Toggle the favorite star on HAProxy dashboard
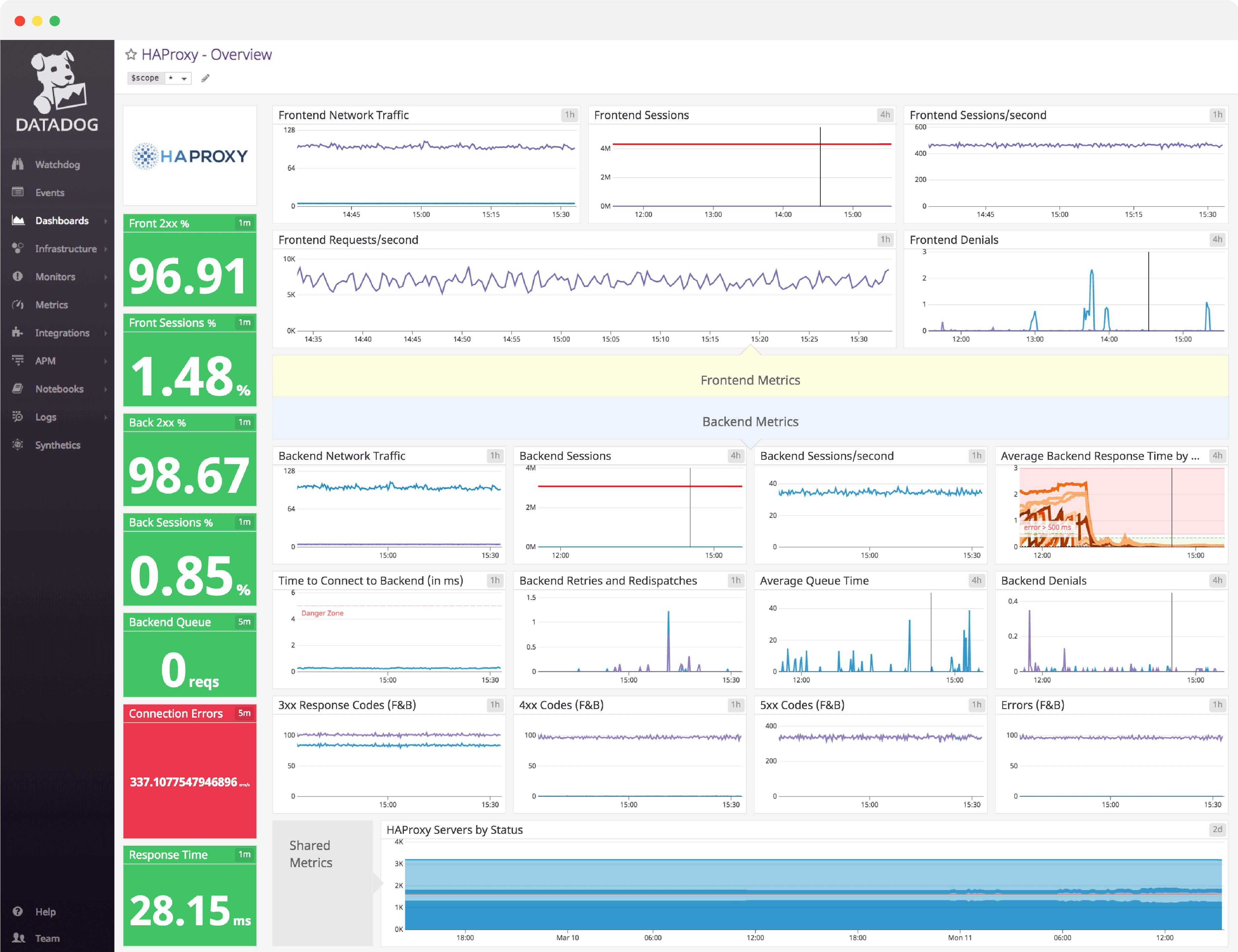Image resolution: width=1238 pixels, height=952 pixels. [131, 54]
